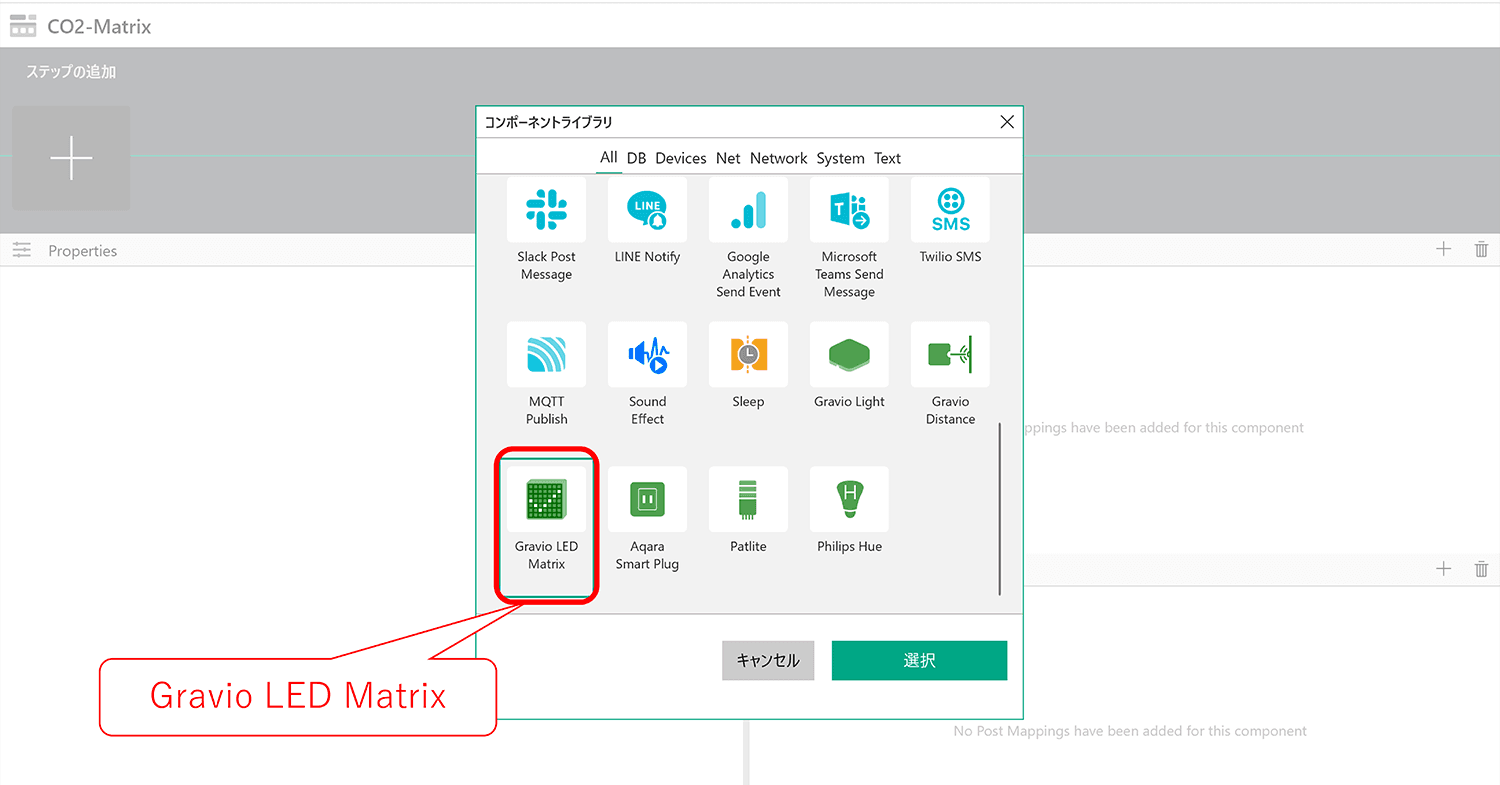The height and width of the screenshot is (785, 1500).
Task: Click the CO2-Matrix title icon
Action: click(23, 26)
